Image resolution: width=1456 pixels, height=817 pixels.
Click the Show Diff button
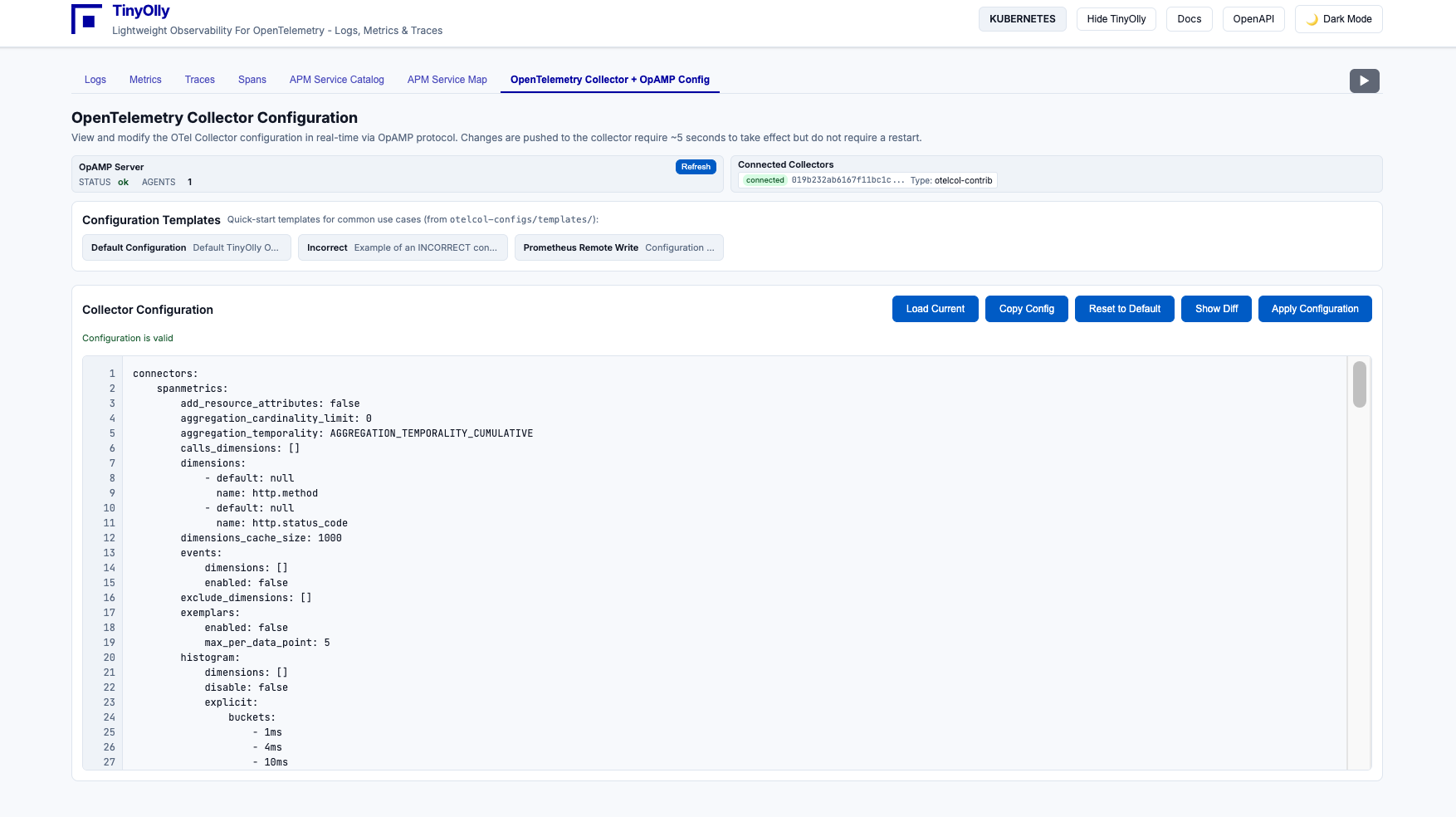[x=1216, y=309]
